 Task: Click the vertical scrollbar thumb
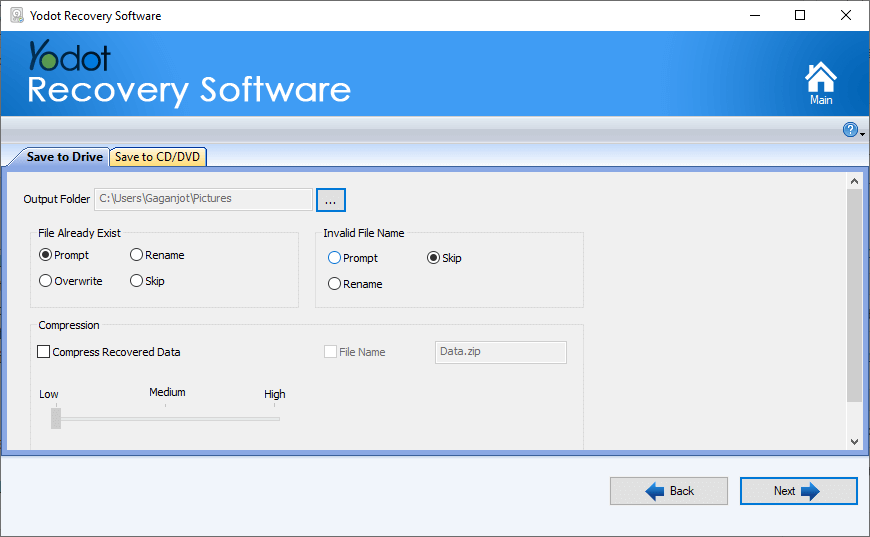click(x=854, y=295)
